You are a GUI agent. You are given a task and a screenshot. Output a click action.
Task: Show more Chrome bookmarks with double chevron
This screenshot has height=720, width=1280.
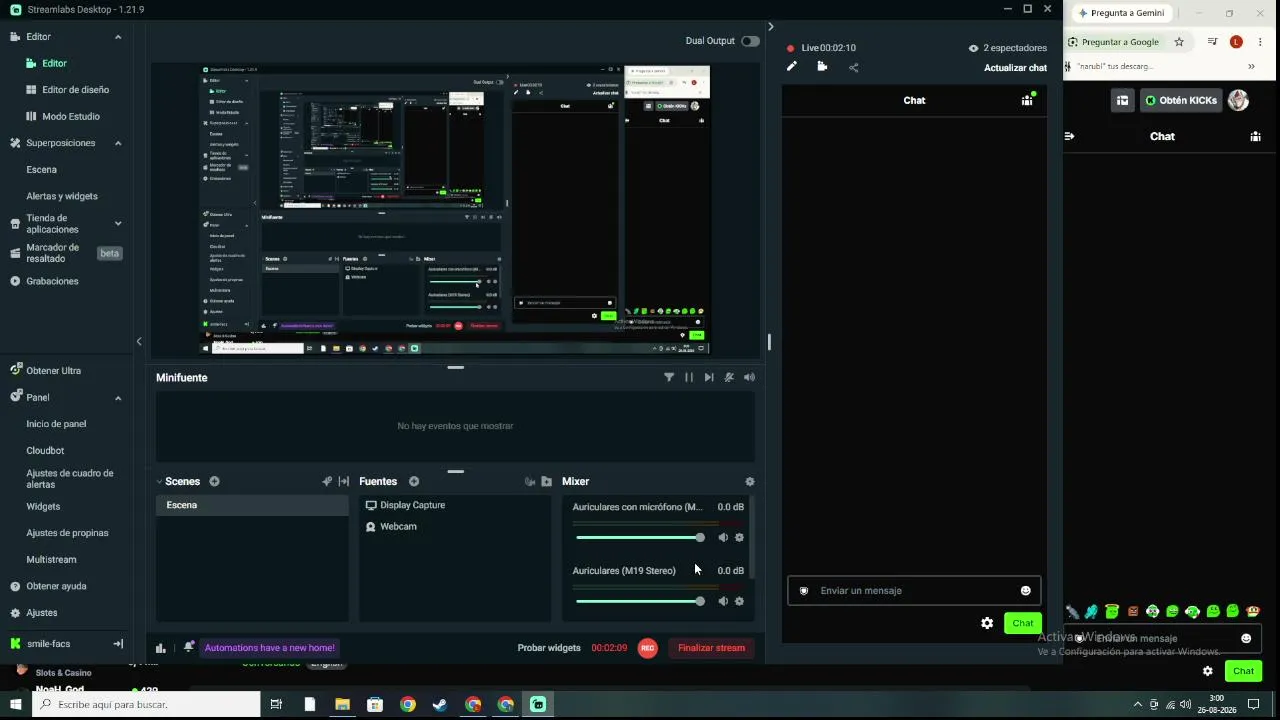click(1251, 67)
